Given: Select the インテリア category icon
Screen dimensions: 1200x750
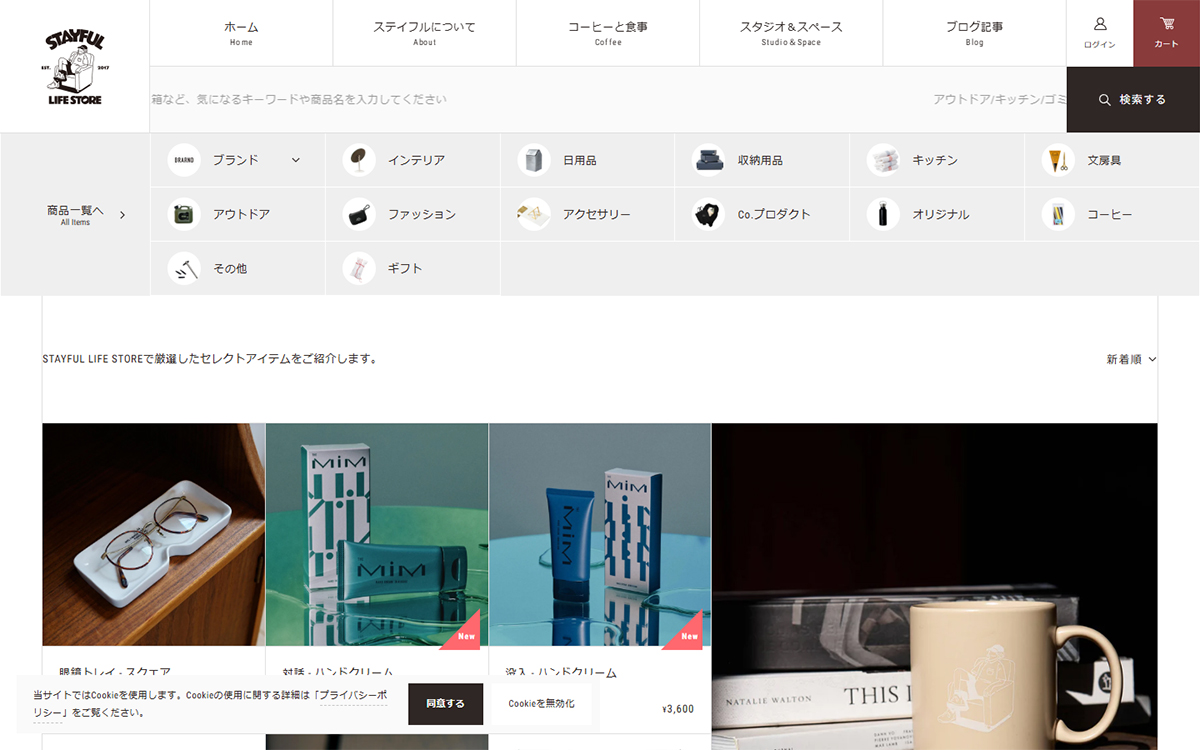Looking at the screenshot, I should tap(359, 160).
